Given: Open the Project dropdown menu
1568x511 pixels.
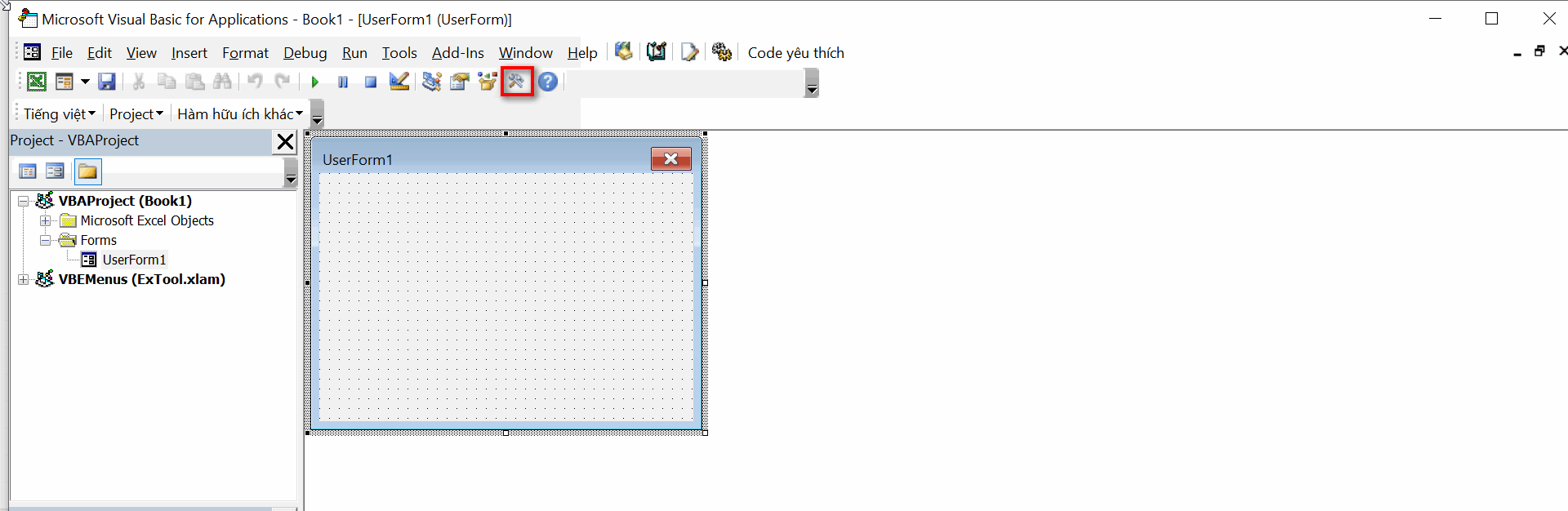Looking at the screenshot, I should click(136, 114).
